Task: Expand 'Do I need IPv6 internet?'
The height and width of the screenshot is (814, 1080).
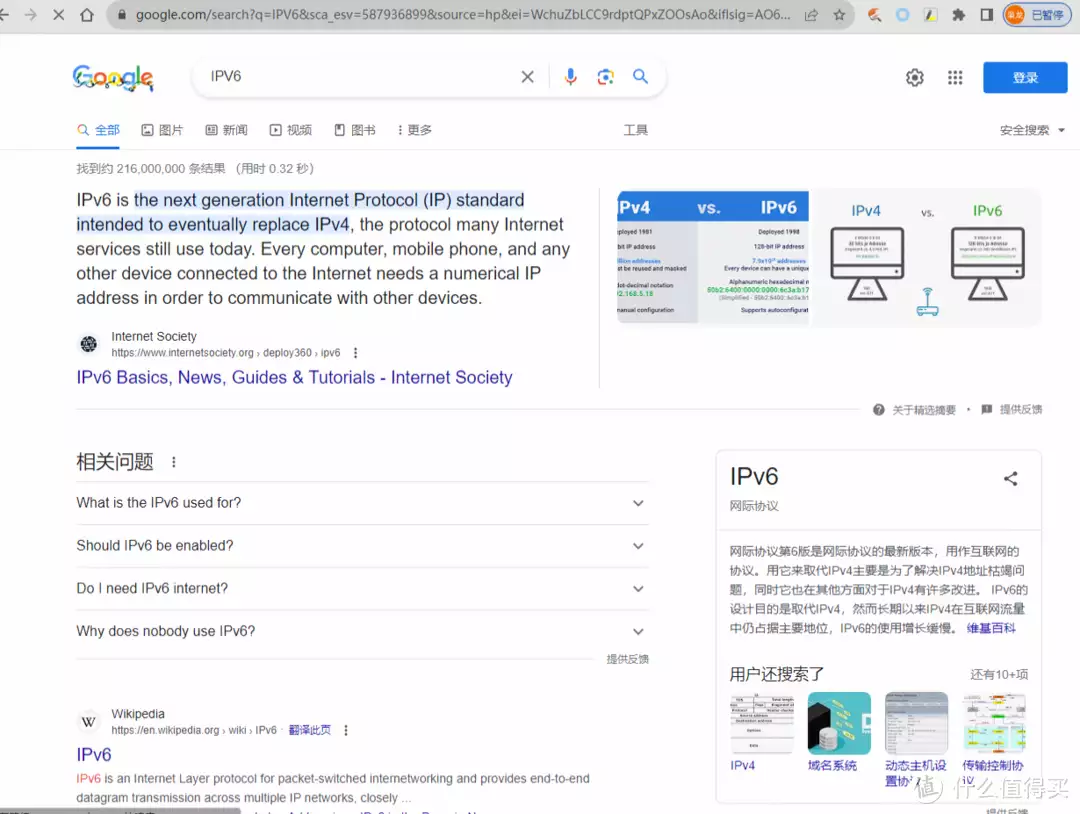Action: pos(362,589)
